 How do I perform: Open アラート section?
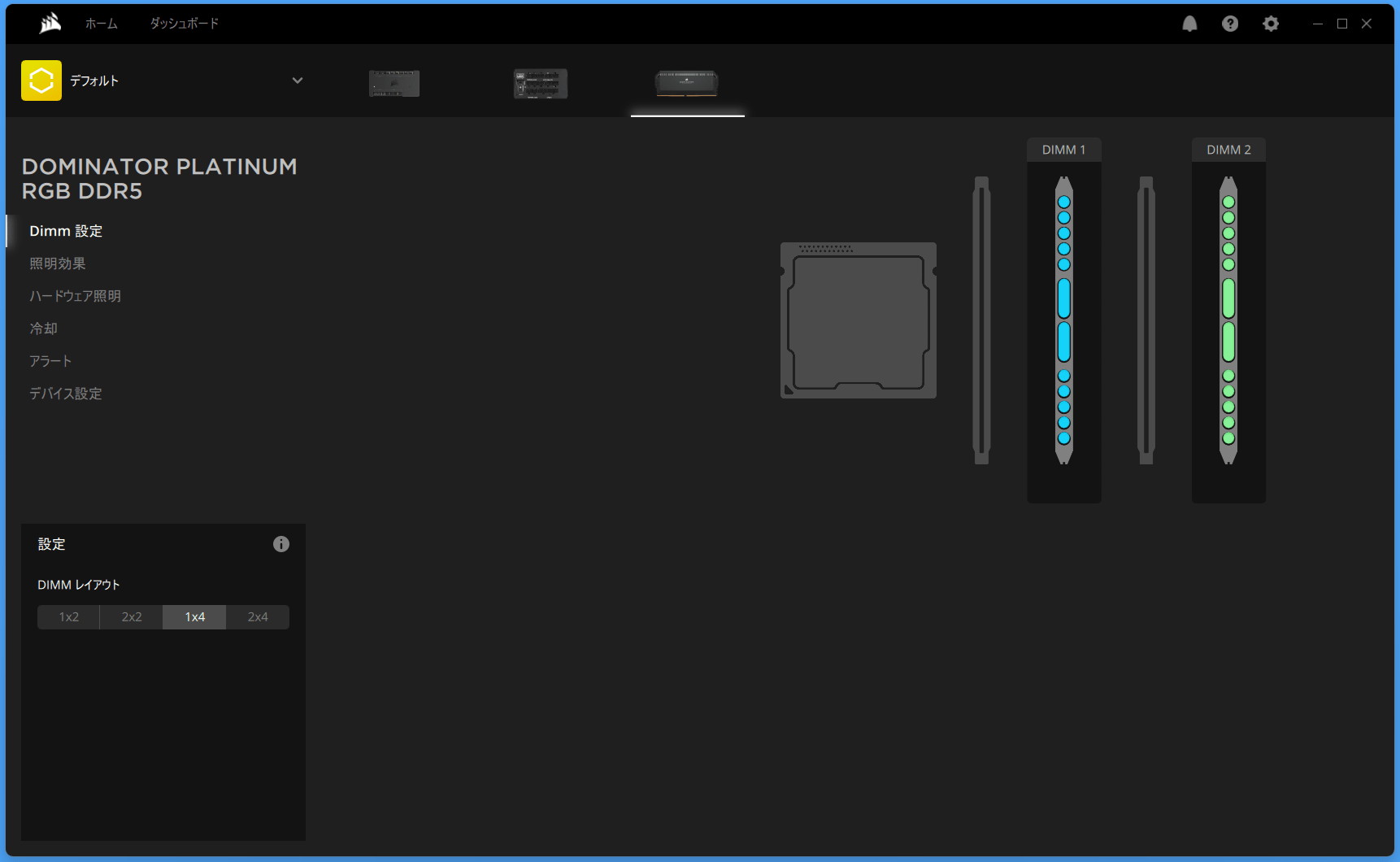coord(51,361)
